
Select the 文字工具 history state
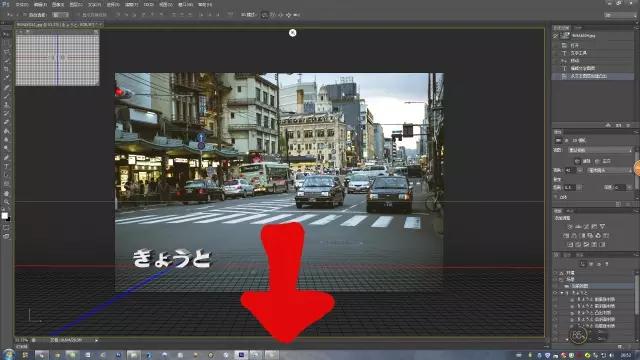[x=593, y=53]
